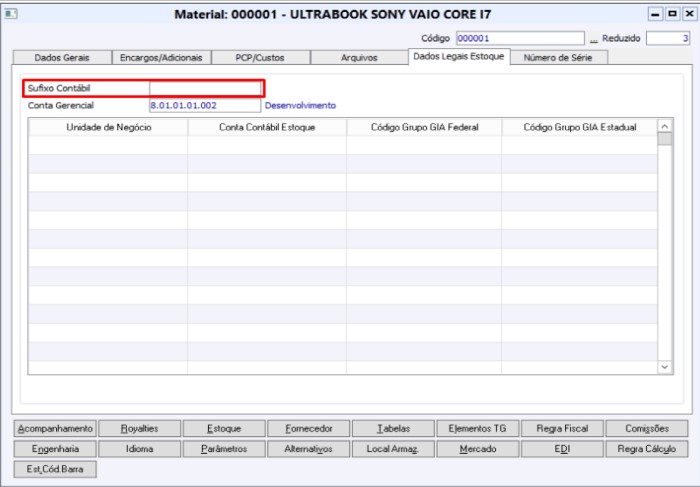Go to the Arquivos tab
The image size is (700, 487).
(359, 58)
